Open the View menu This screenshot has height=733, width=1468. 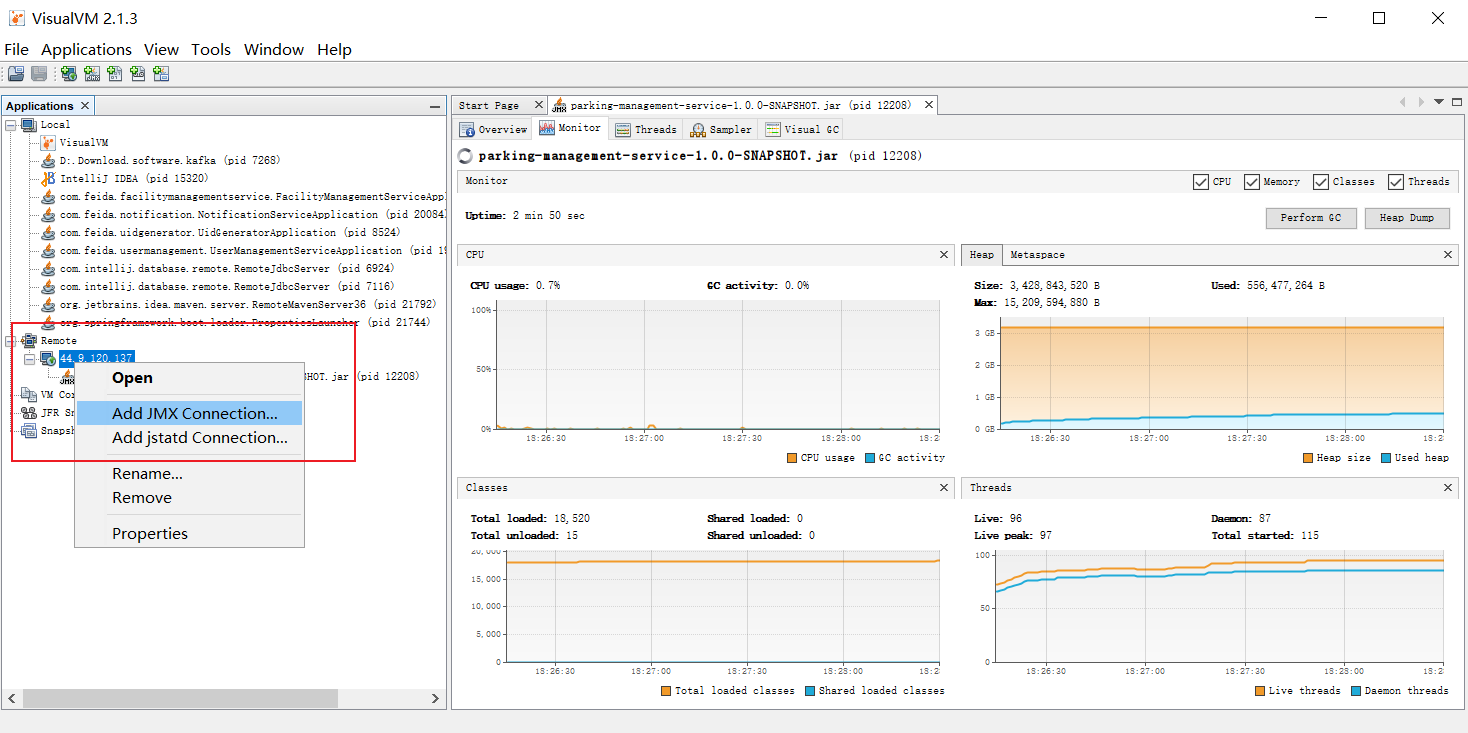pyautogui.click(x=161, y=49)
